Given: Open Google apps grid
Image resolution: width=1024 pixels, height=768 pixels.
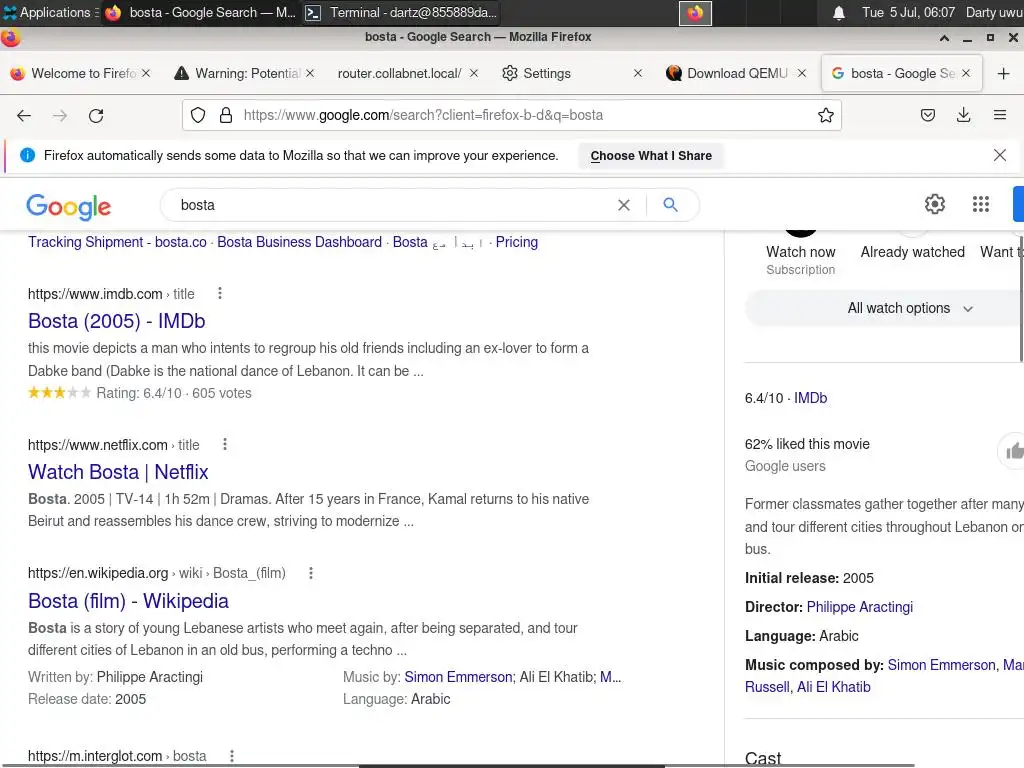Looking at the screenshot, I should [x=980, y=204].
